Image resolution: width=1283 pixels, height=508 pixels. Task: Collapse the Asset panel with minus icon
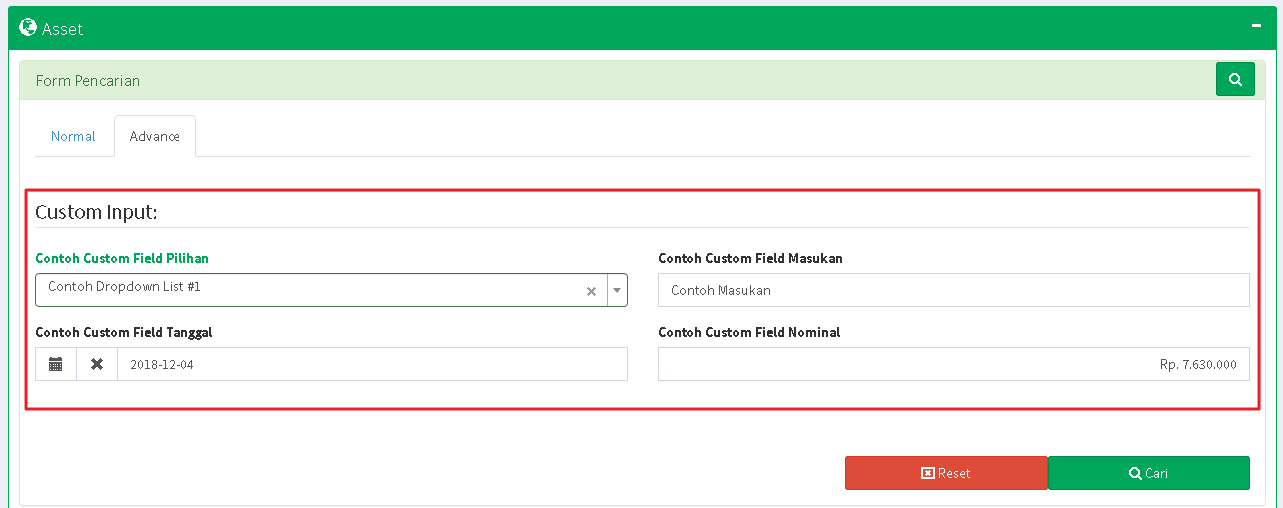[1256, 27]
